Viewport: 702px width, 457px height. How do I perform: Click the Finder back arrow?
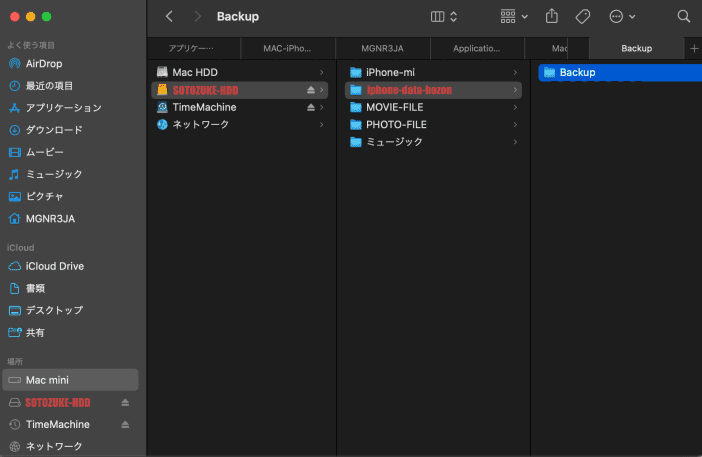tap(169, 17)
